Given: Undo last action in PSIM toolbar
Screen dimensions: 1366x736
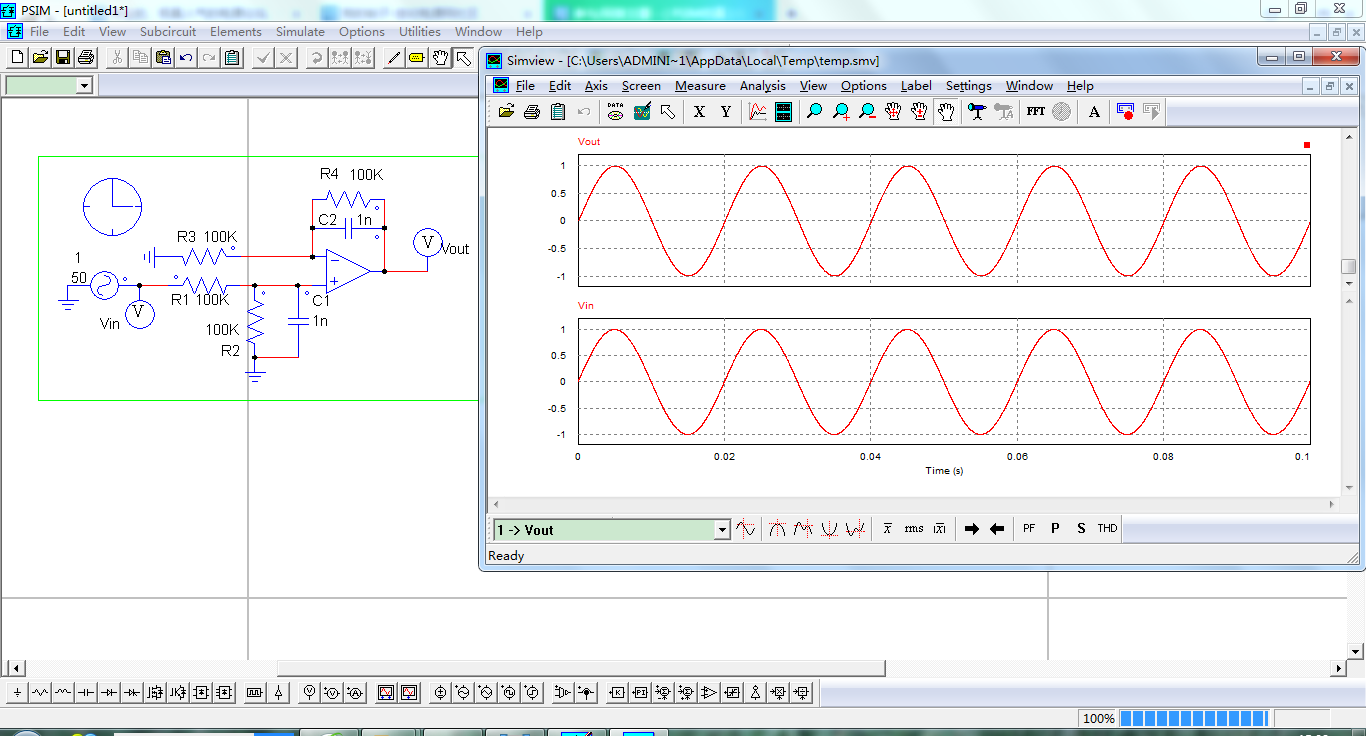Looking at the screenshot, I should coord(186,58).
